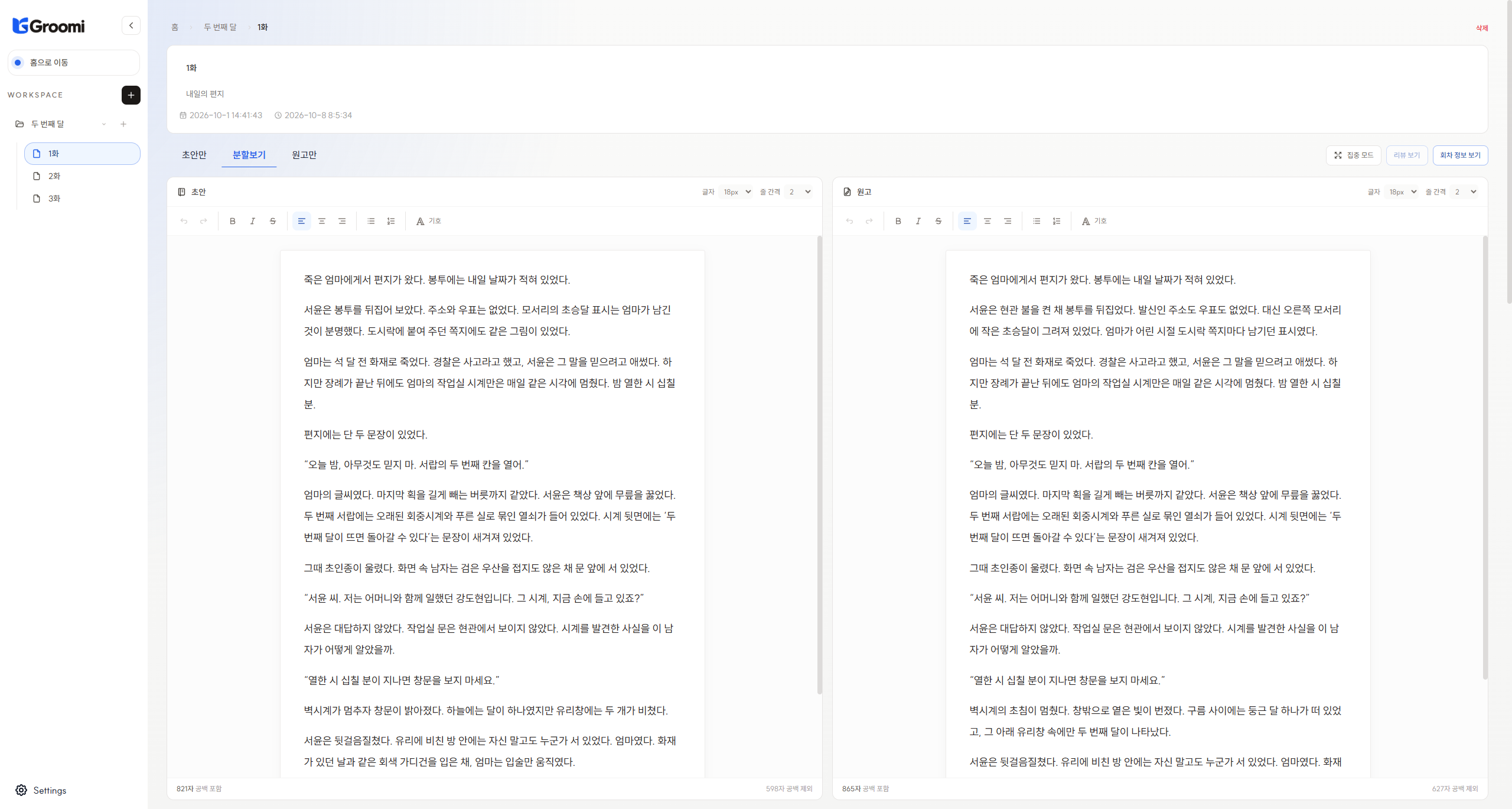The image size is (1512, 809).
Task: Go to 두 번째 달 in the breadcrumb
Action: click(220, 27)
